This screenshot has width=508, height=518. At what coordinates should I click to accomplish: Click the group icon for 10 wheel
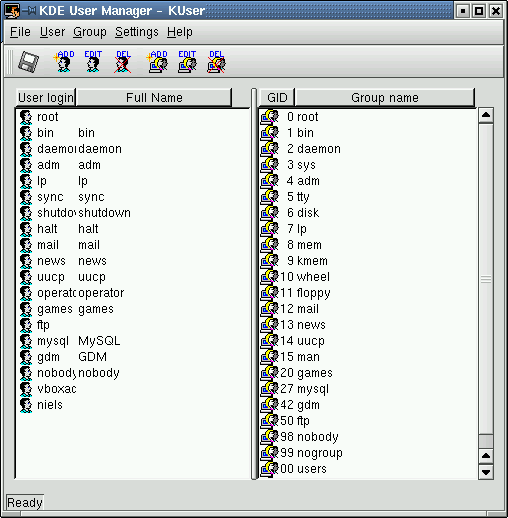[269, 277]
